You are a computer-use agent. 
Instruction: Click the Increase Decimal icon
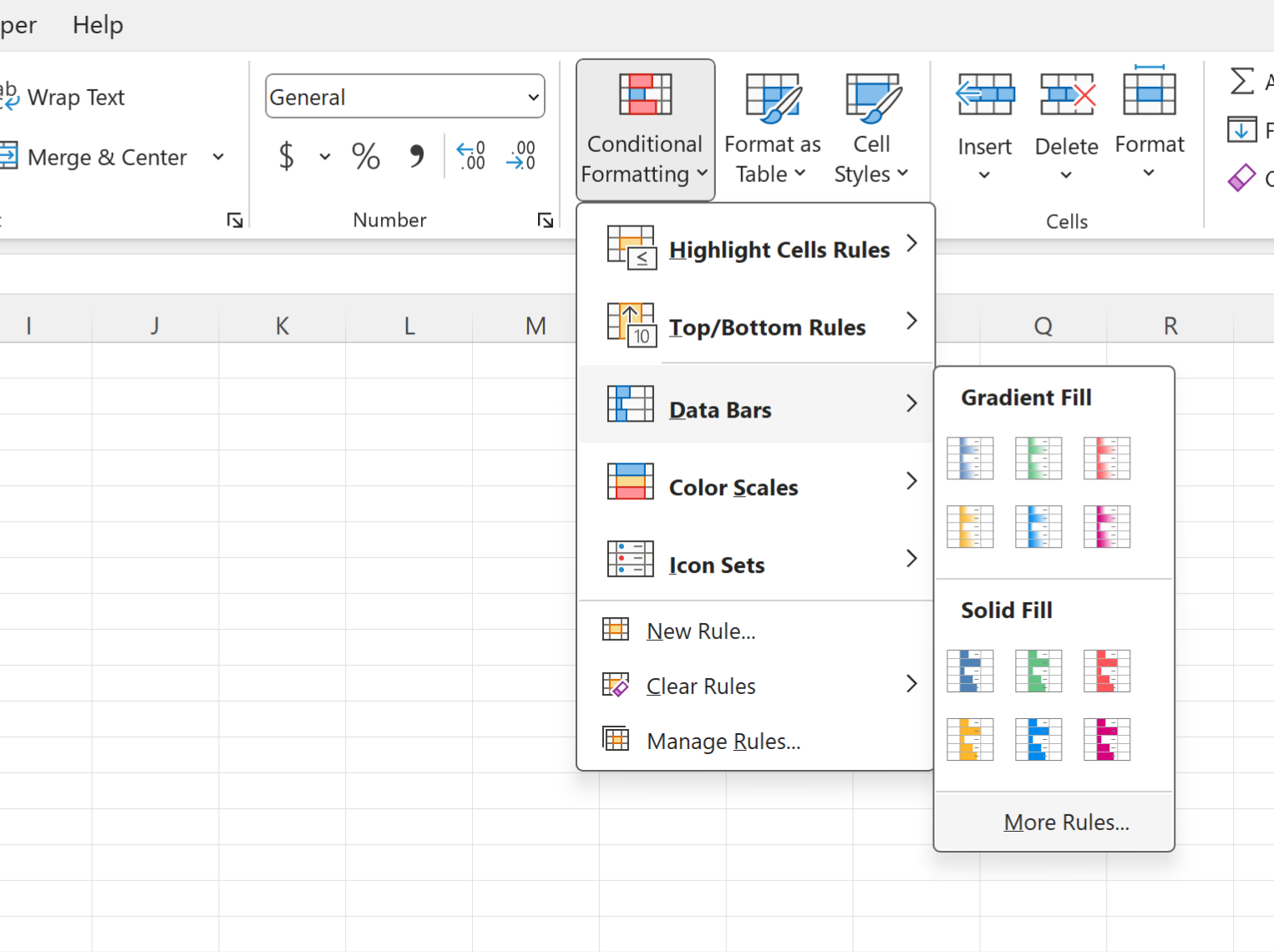tap(471, 156)
